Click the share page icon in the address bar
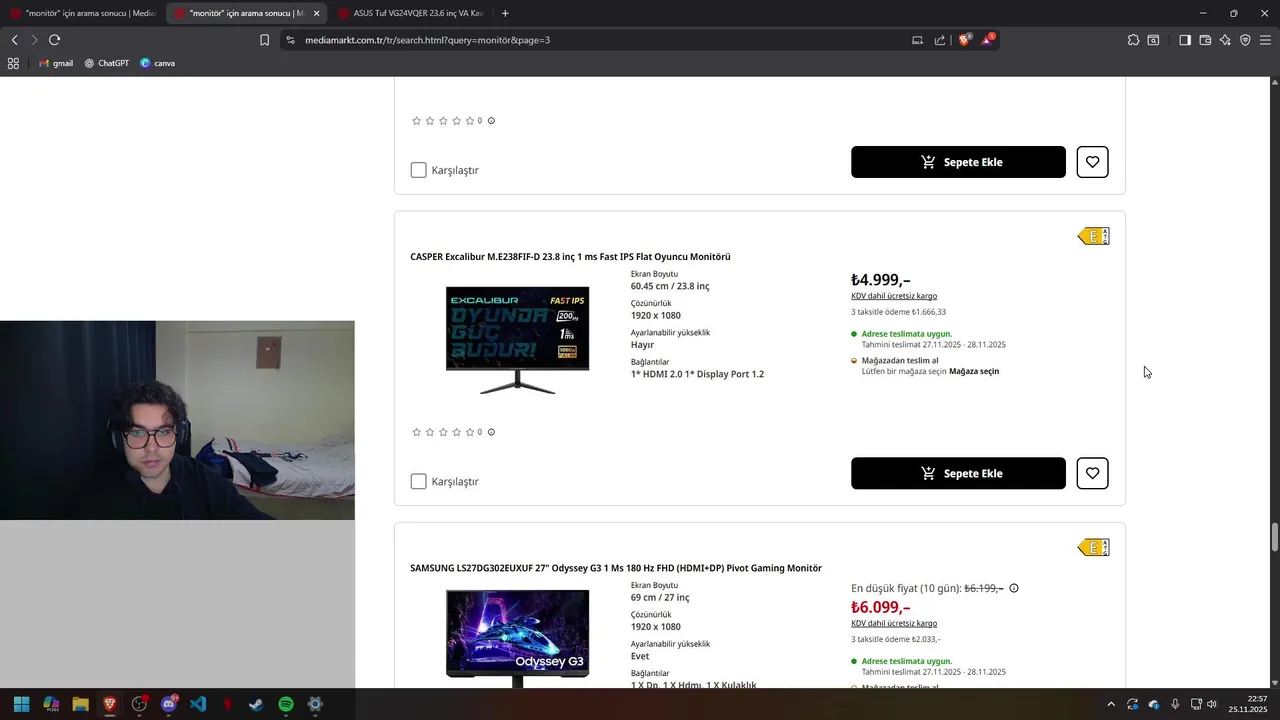Image resolution: width=1280 pixels, height=720 pixels. pyautogui.click(x=940, y=40)
